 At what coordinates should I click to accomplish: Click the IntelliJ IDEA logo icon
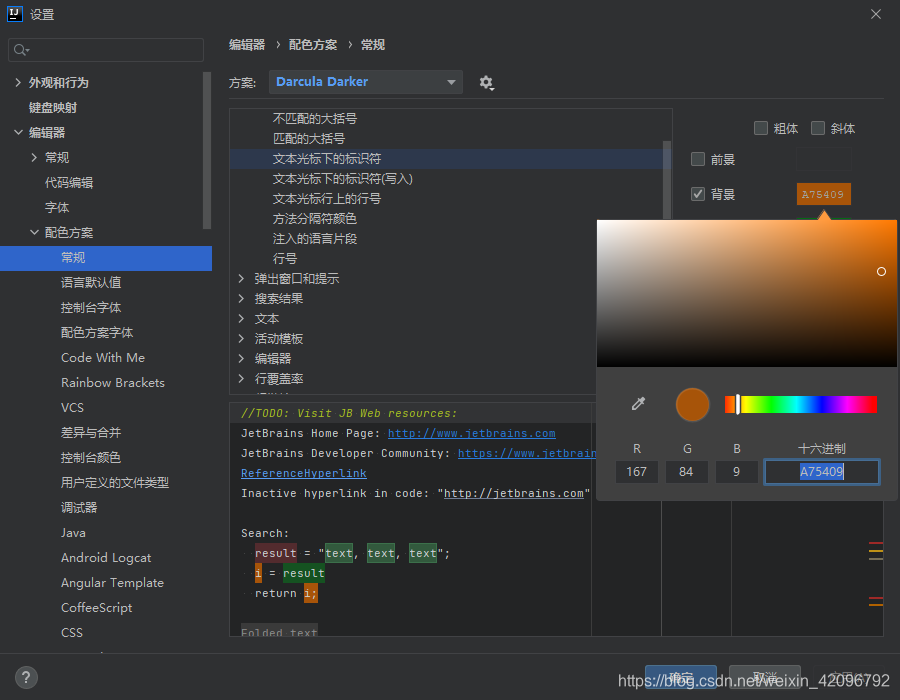tap(14, 14)
